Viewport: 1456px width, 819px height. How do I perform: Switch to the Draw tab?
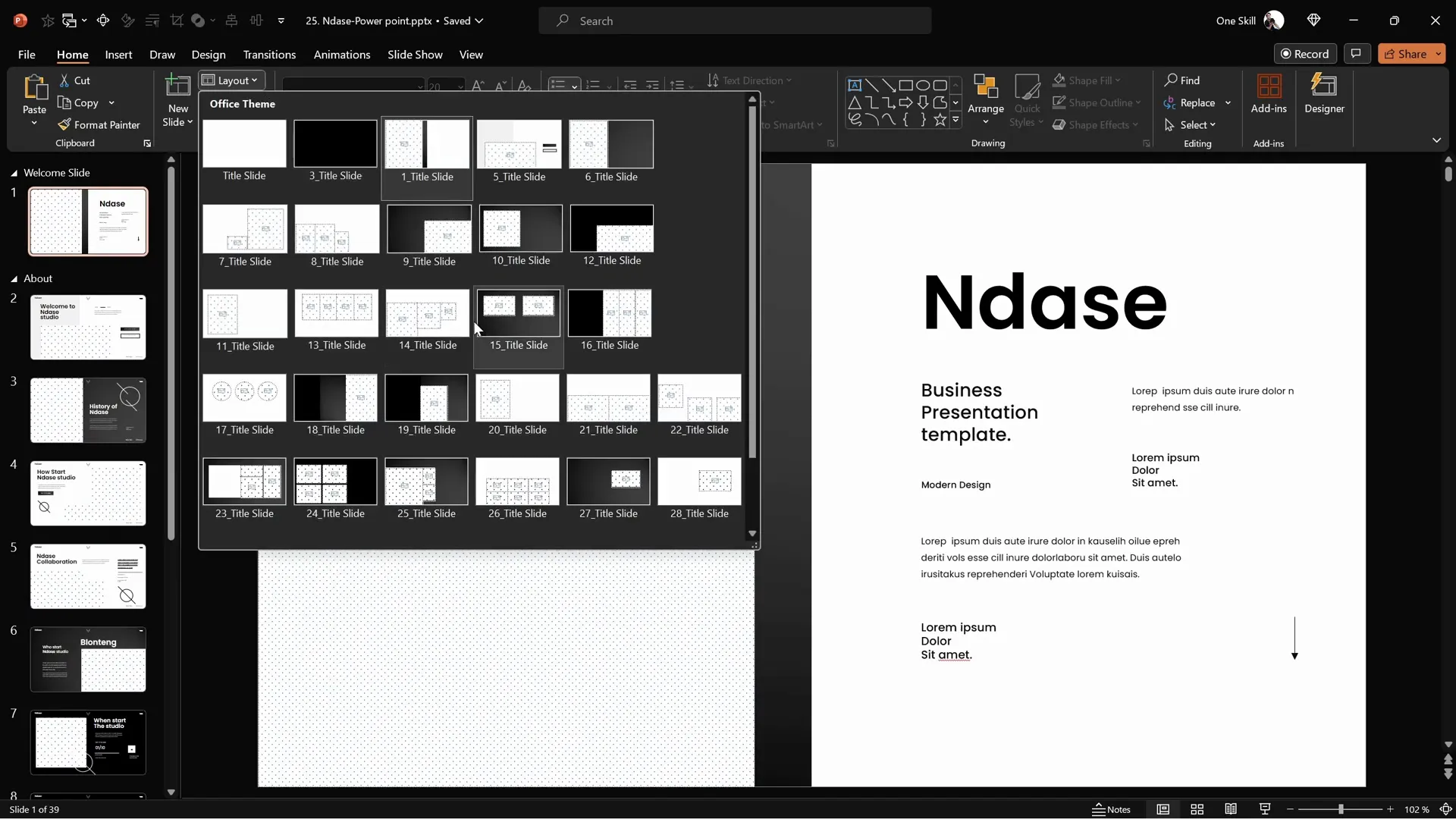point(162,55)
